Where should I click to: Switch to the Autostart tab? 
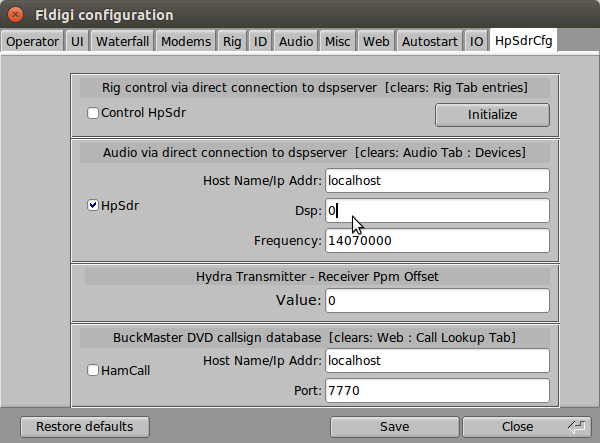428,41
